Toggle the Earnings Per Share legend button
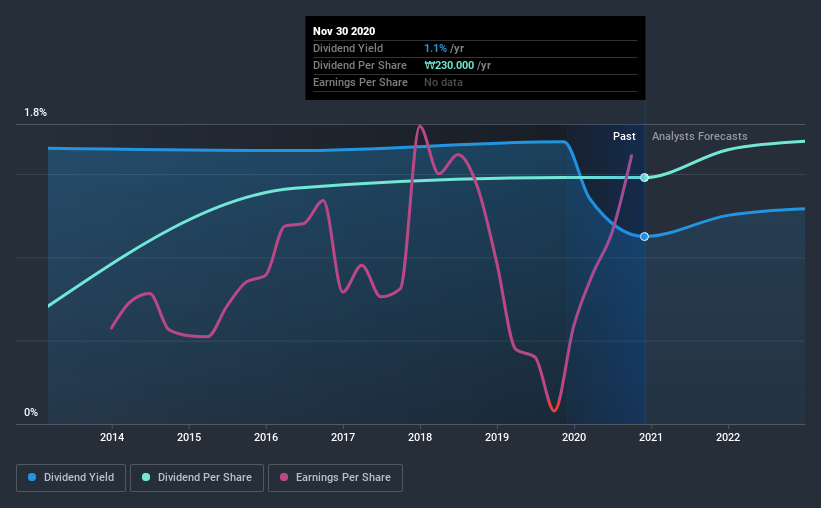Viewport: 821px width, 508px height. 335,478
